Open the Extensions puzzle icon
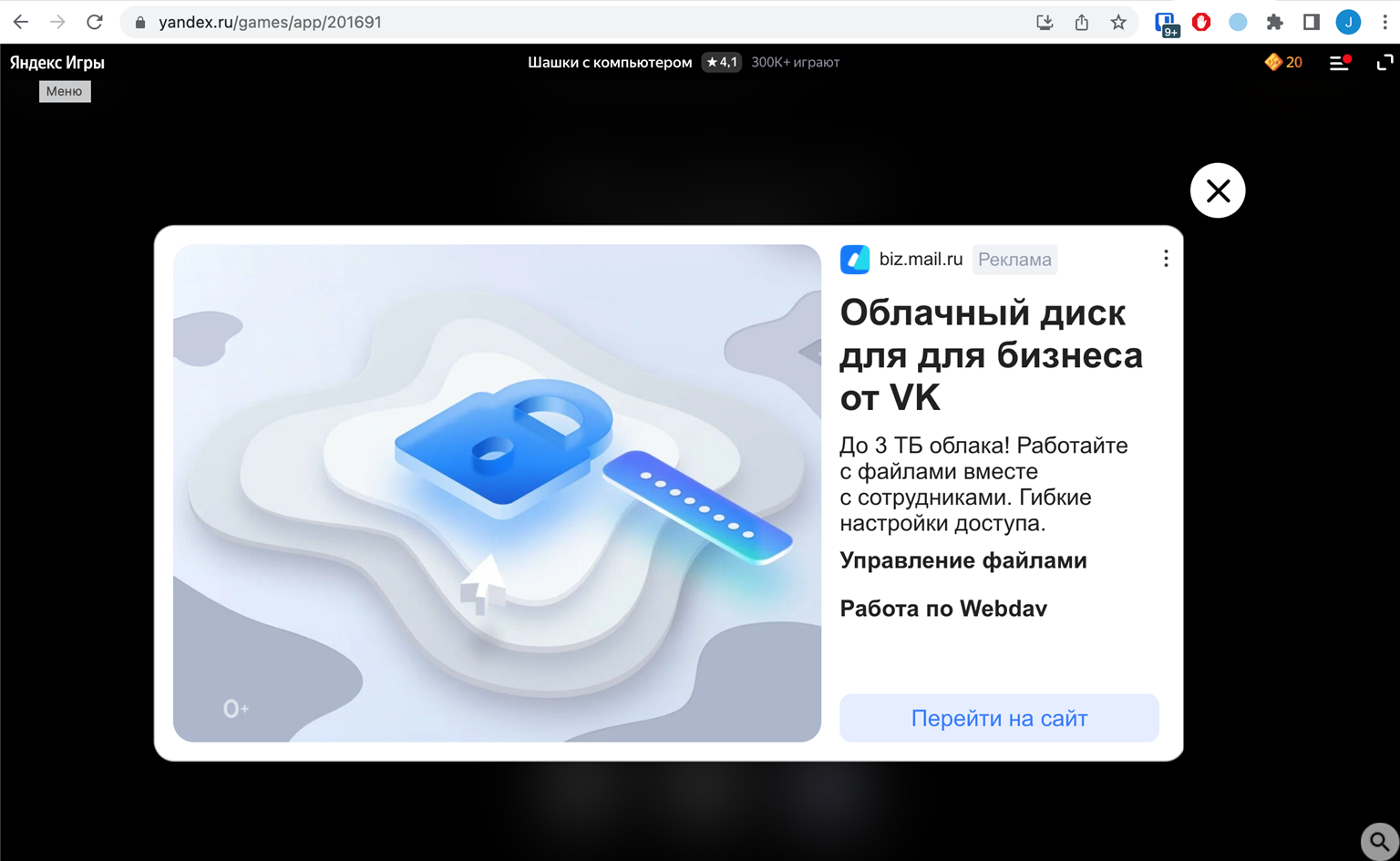The width and height of the screenshot is (1400, 861). click(1275, 22)
